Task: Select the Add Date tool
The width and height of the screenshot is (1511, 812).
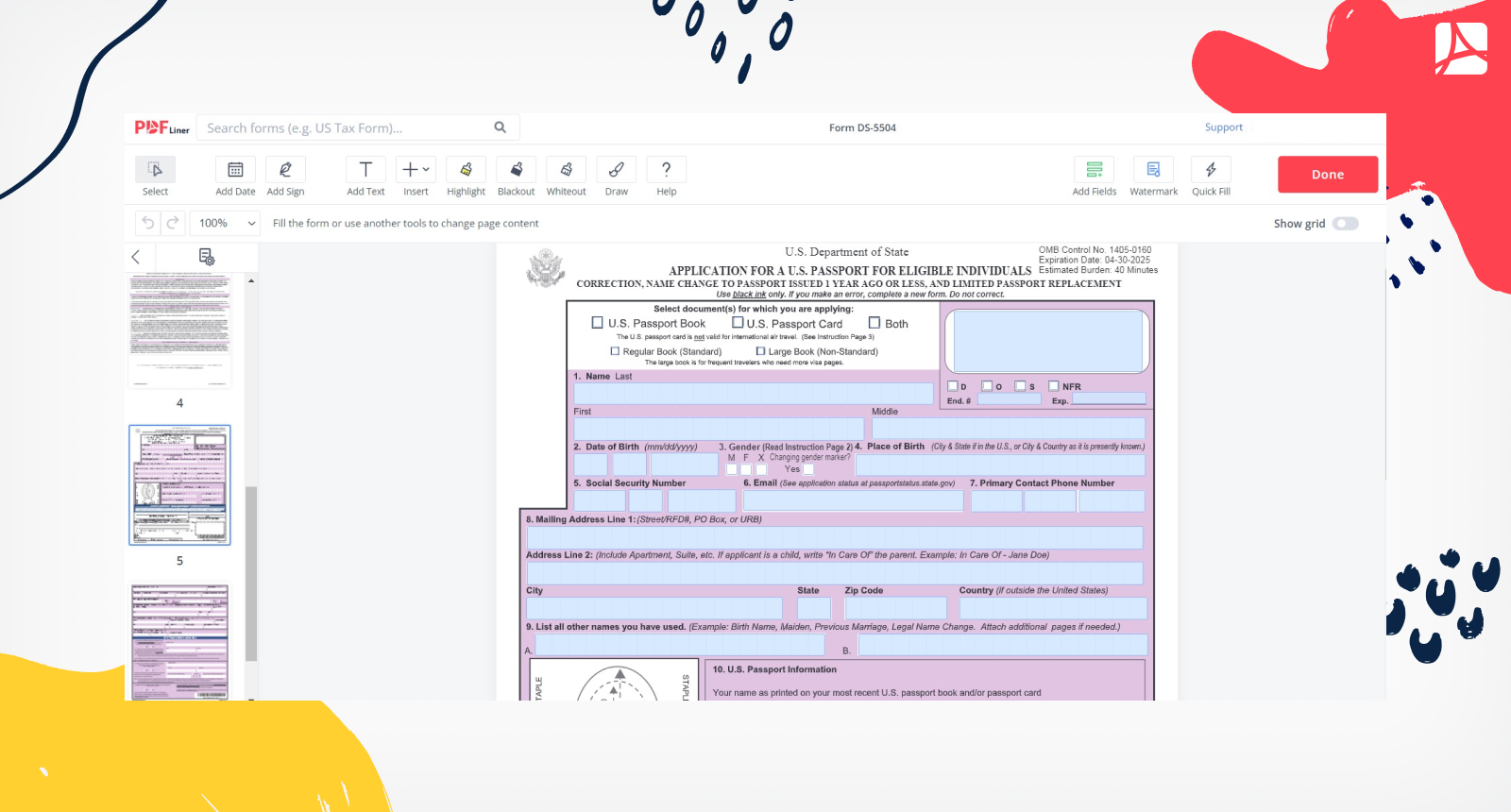Action: coord(235,170)
